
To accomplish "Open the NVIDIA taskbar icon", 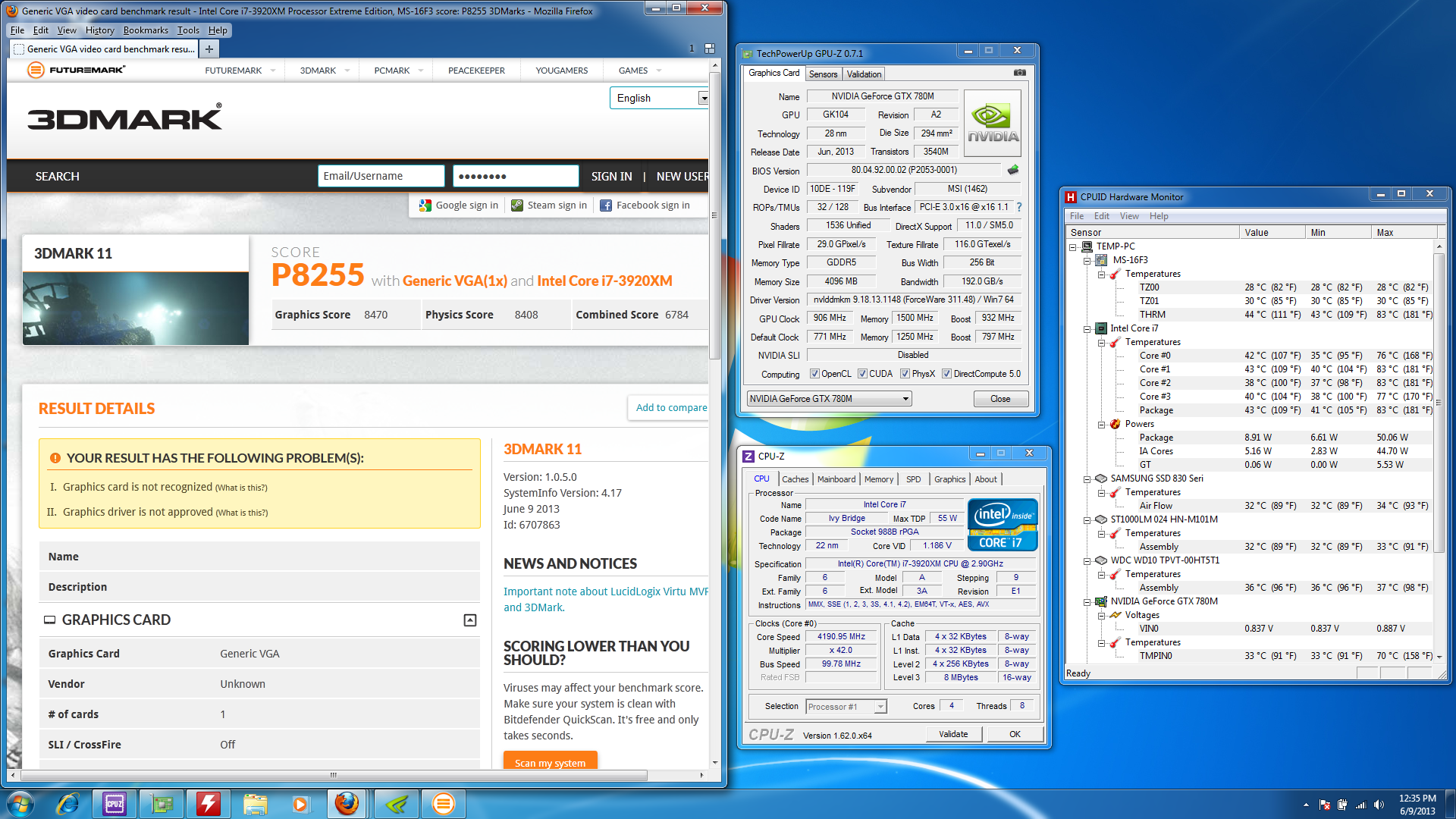I will tap(397, 803).
